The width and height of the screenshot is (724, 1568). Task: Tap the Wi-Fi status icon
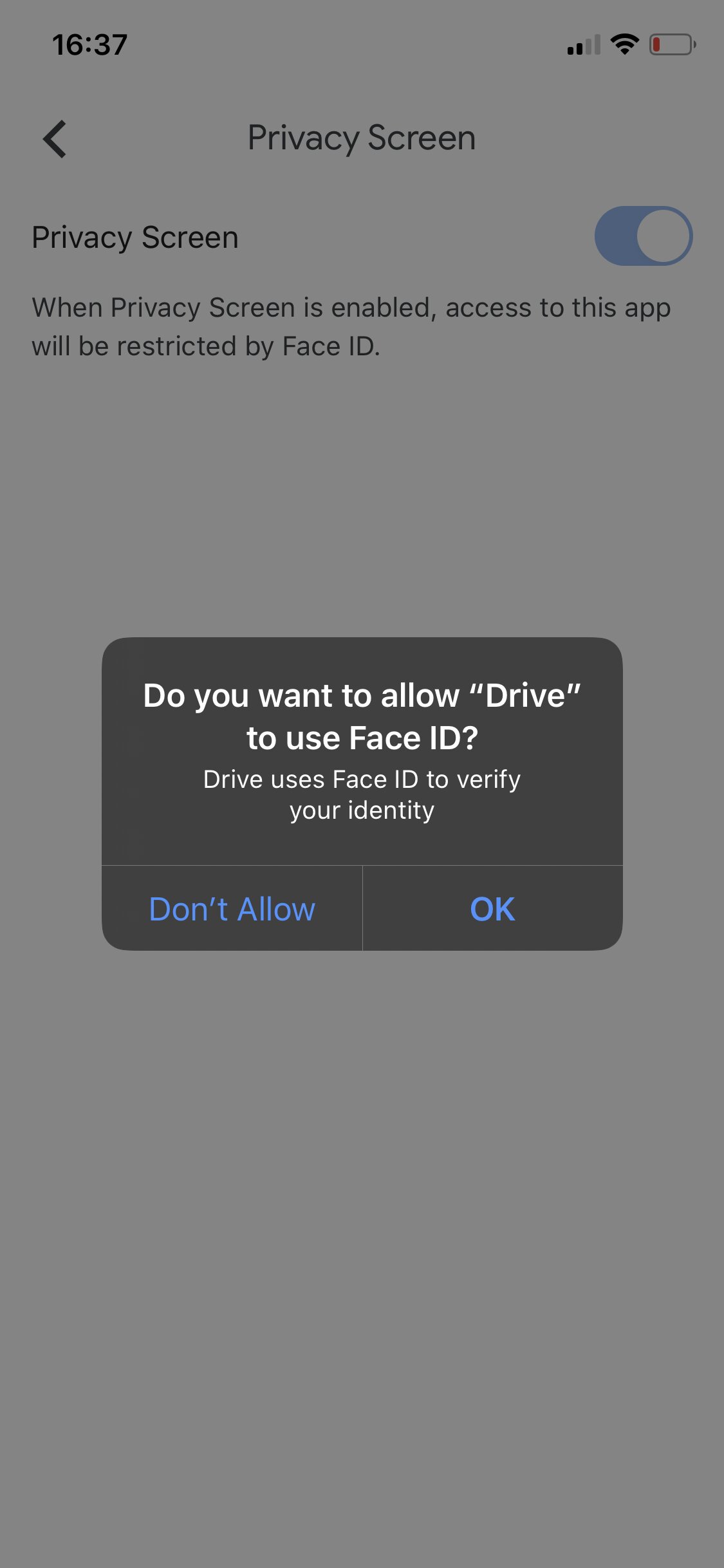coord(624,44)
